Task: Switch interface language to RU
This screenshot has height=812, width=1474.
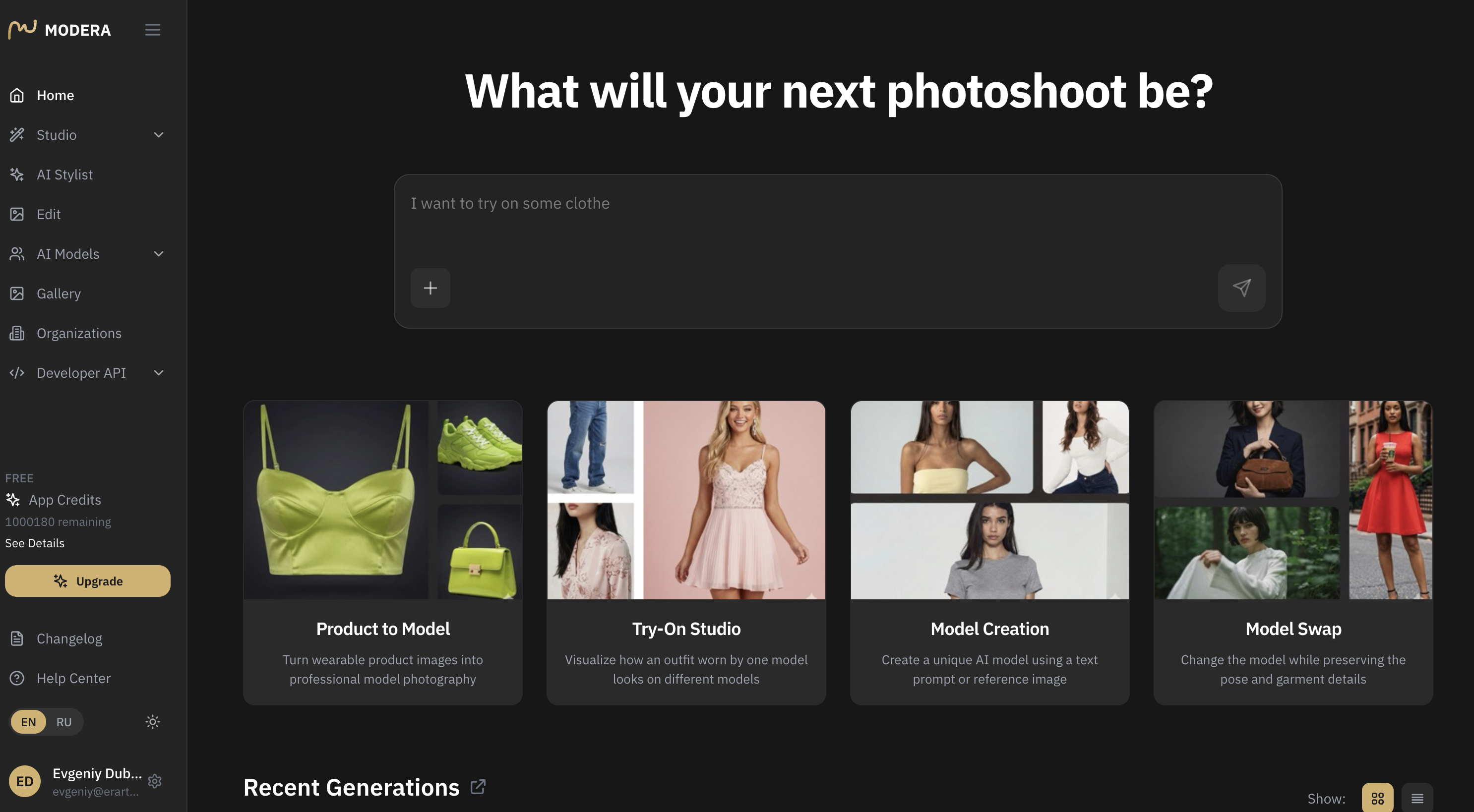Action: tap(63, 722)
